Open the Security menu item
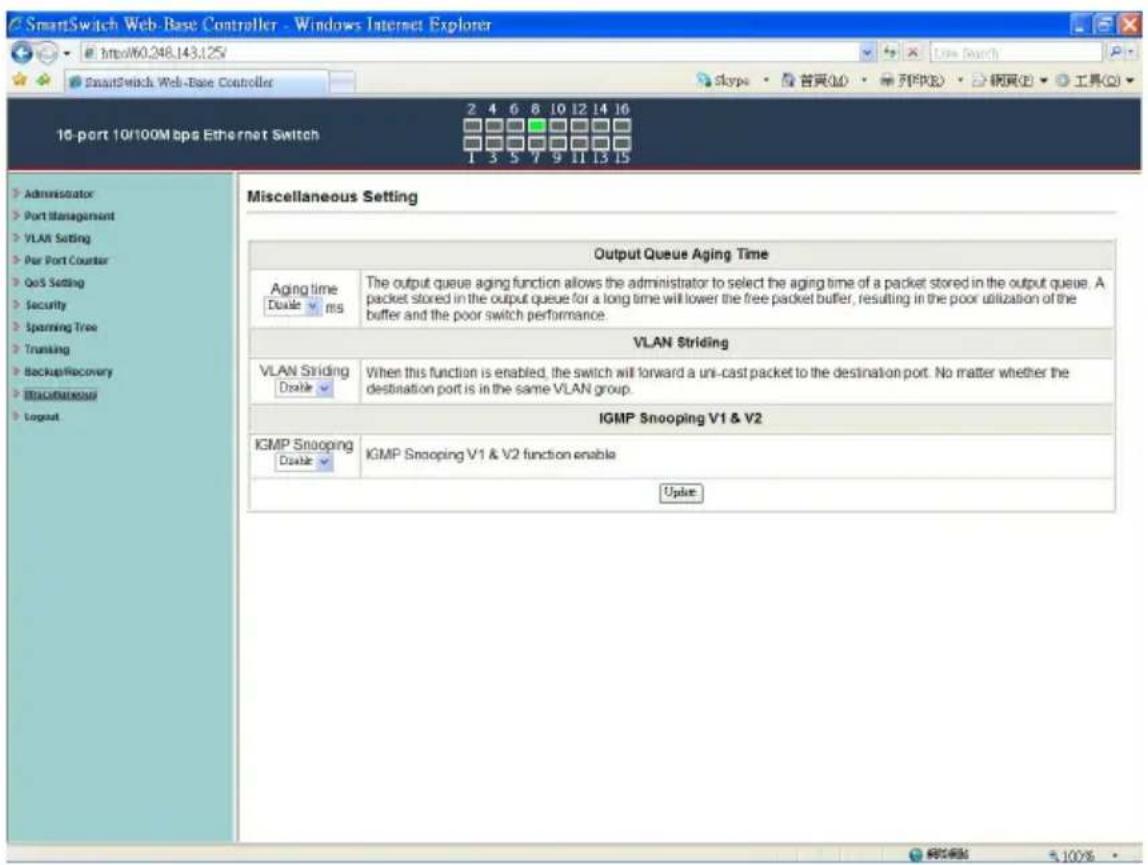1148x865 pixels. click(45, 305)
